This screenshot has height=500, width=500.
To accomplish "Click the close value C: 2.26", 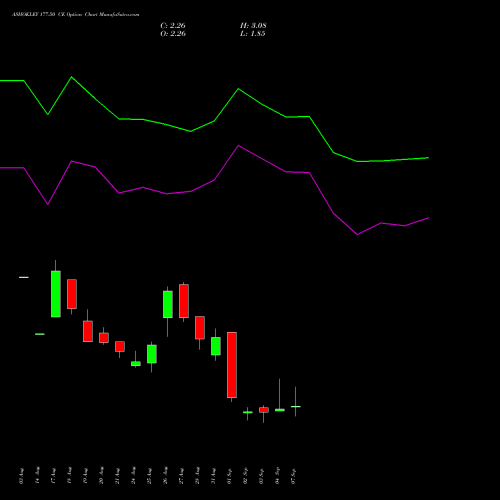I will tap(173, 26).
